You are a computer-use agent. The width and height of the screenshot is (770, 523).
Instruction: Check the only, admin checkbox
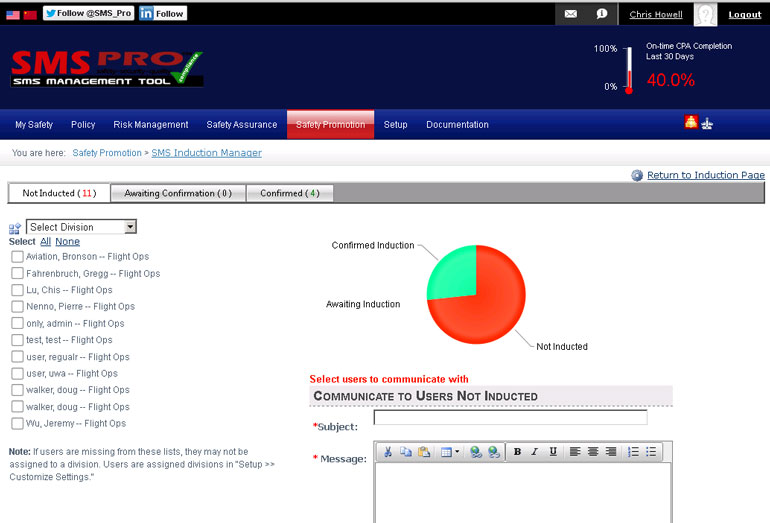click(17, 323)
